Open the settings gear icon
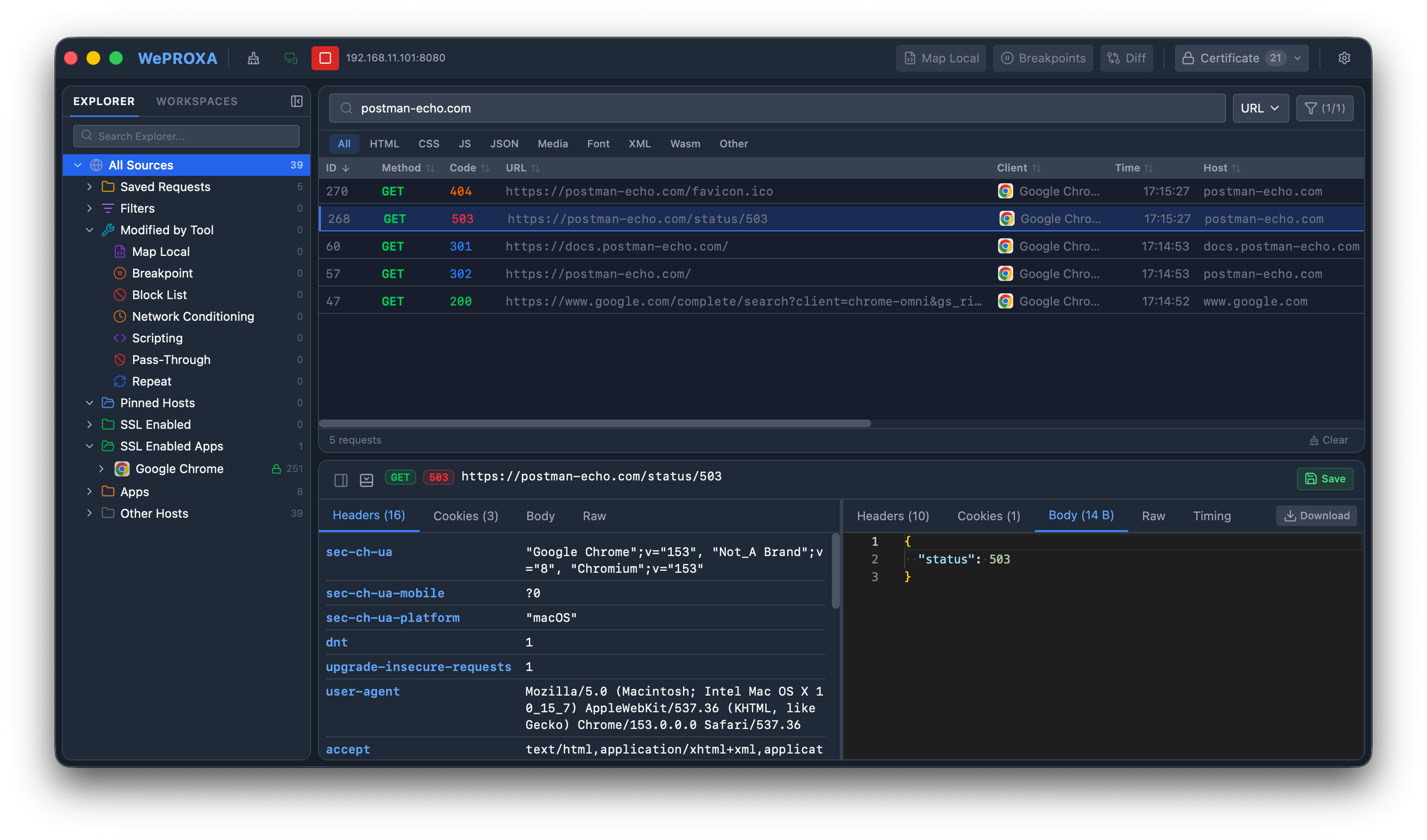This screenshot has height=840, width=1427. [1344, 58]
